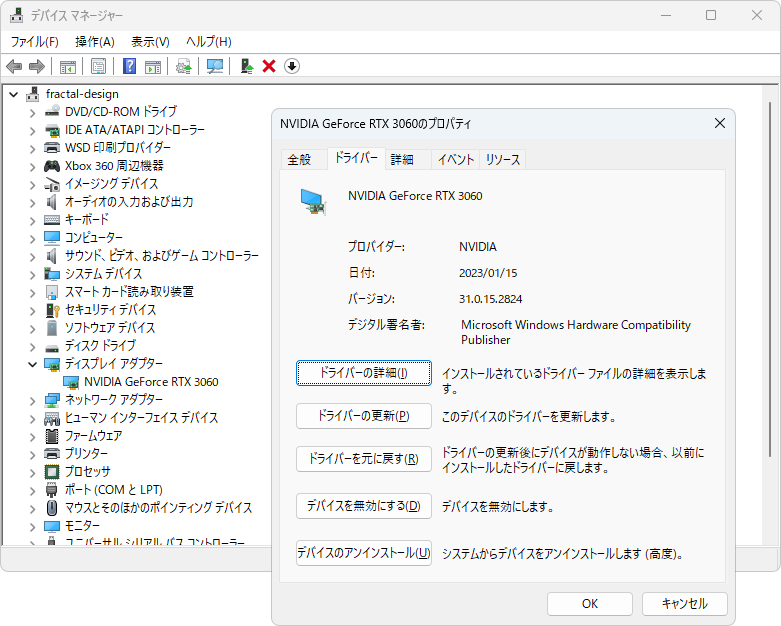Click デバイスを無効にする(D) button
The height and width of the screenshot is (626, 781).
[364, 506]
